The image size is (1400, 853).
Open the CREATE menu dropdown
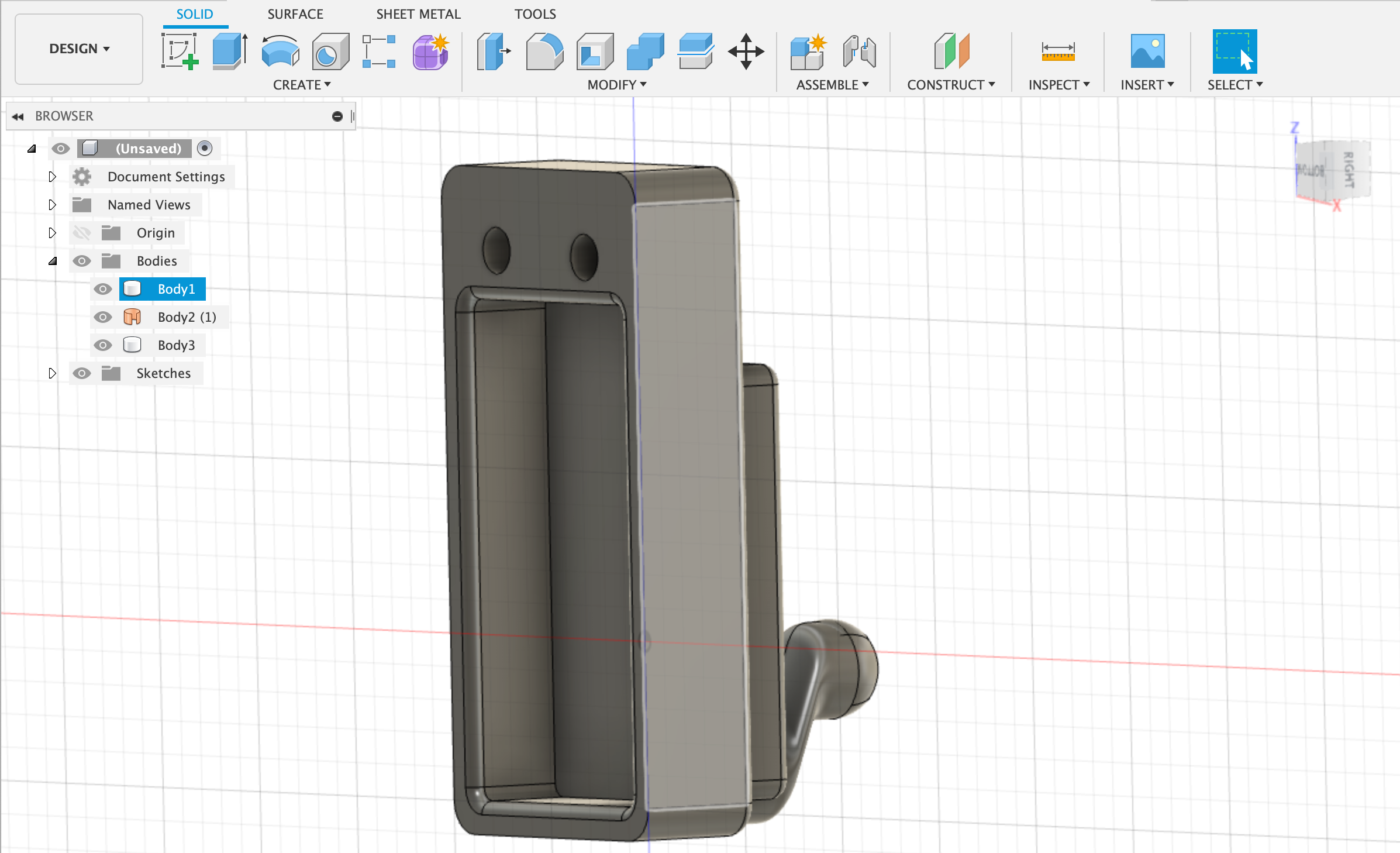[301, 84]
